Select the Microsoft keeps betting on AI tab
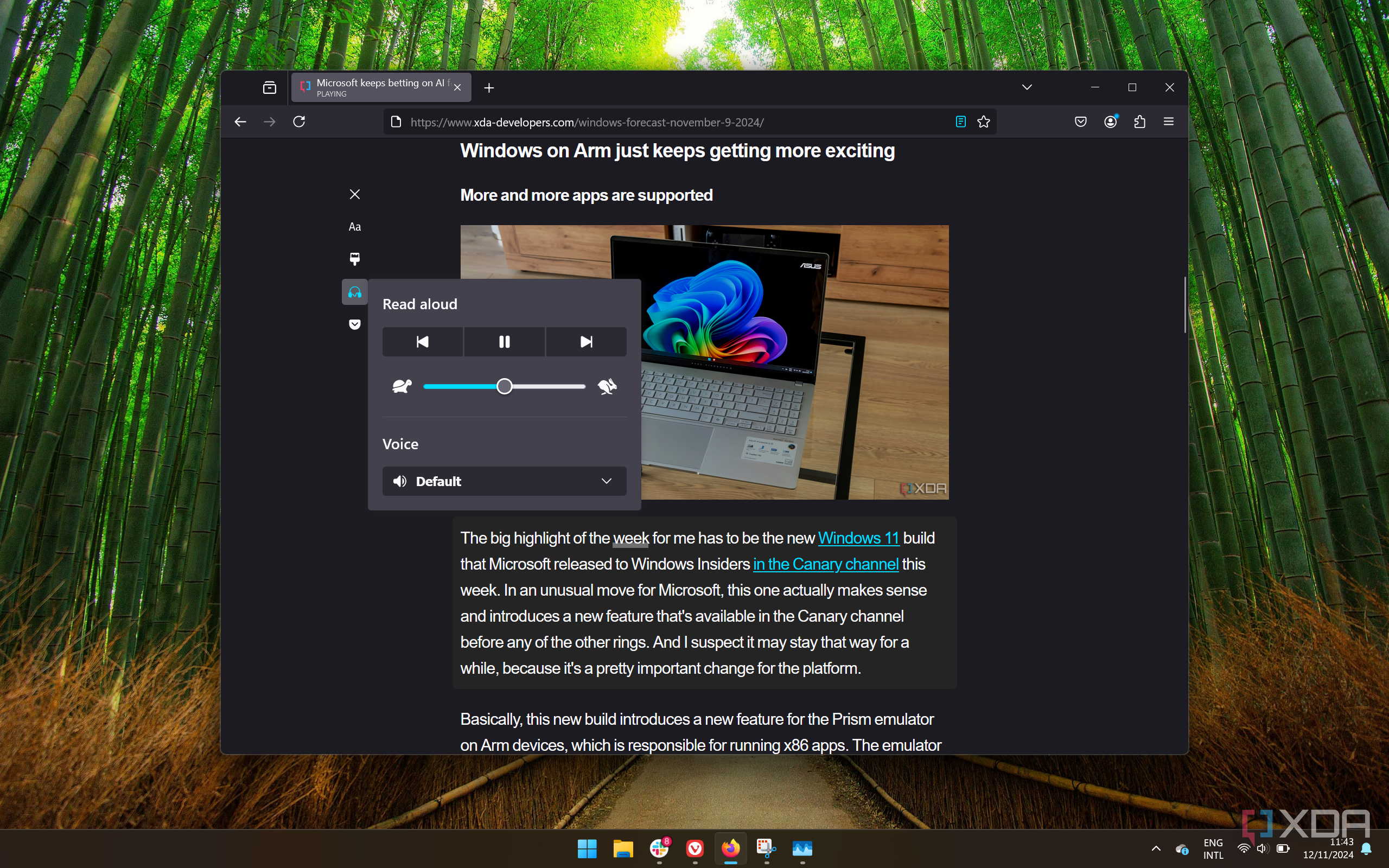The width and height of the screenshot is (1389, 868). pos(381,87)
